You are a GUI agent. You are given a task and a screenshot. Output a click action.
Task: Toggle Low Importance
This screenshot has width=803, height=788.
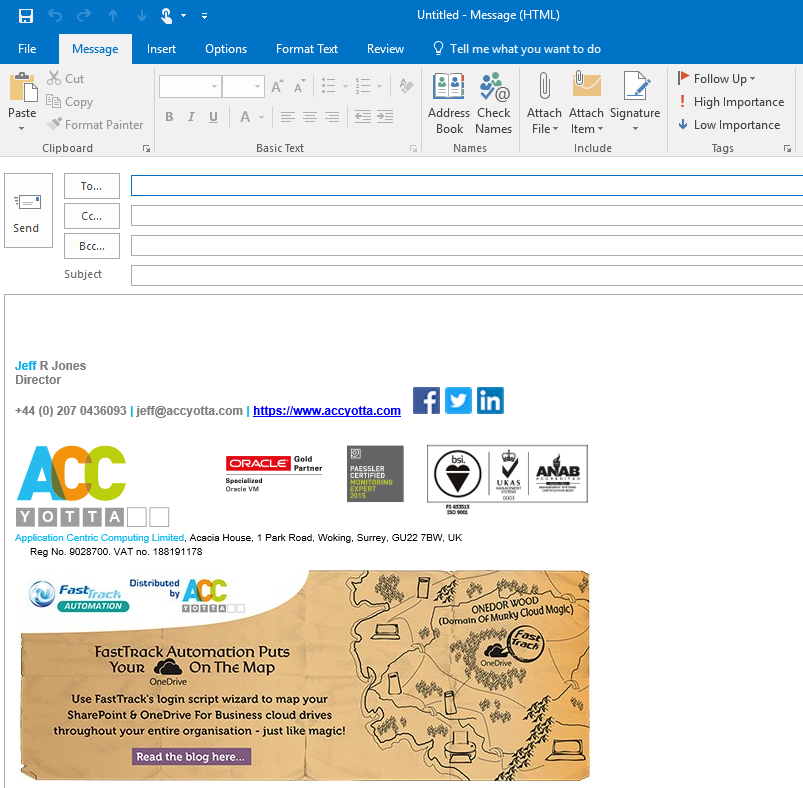[729, 124]
